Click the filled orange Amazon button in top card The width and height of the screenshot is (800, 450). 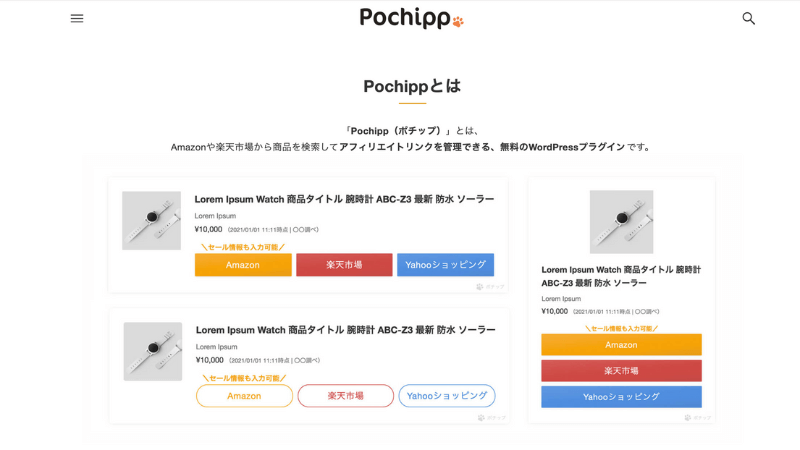[x=243, y=265]
